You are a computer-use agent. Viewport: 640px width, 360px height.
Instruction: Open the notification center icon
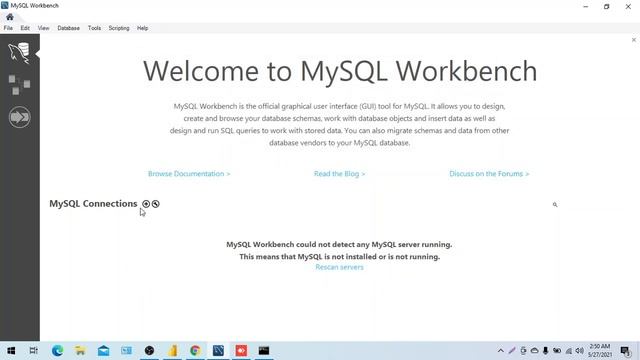click(625, 351)
